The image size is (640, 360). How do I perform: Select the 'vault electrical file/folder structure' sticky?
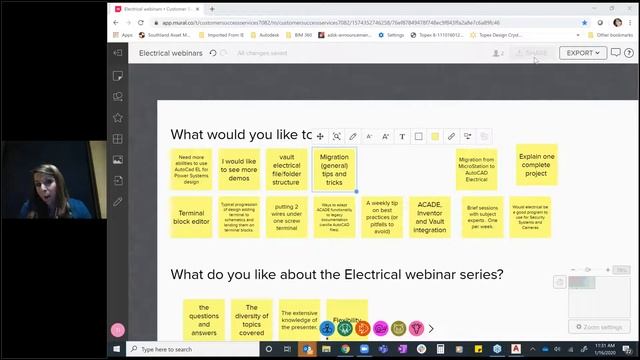287,169
